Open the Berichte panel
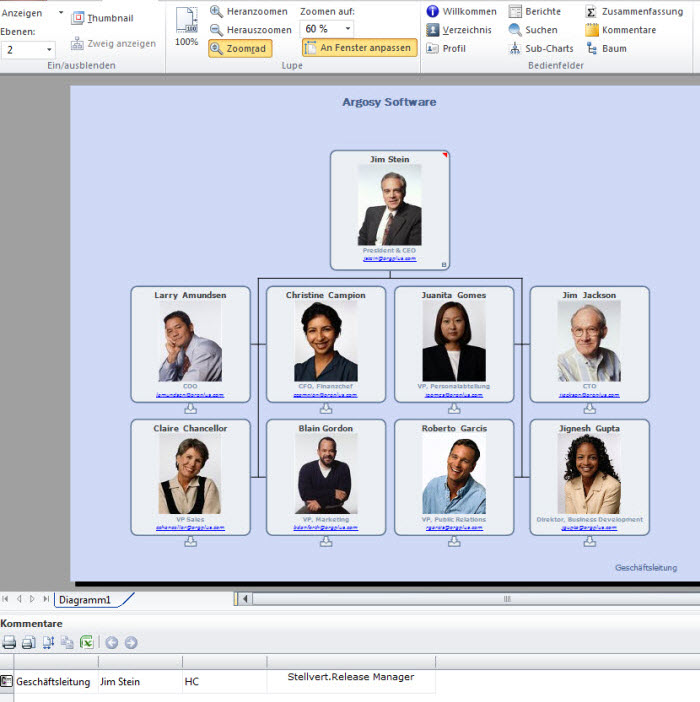700x702 pixels. coord(535,11)
